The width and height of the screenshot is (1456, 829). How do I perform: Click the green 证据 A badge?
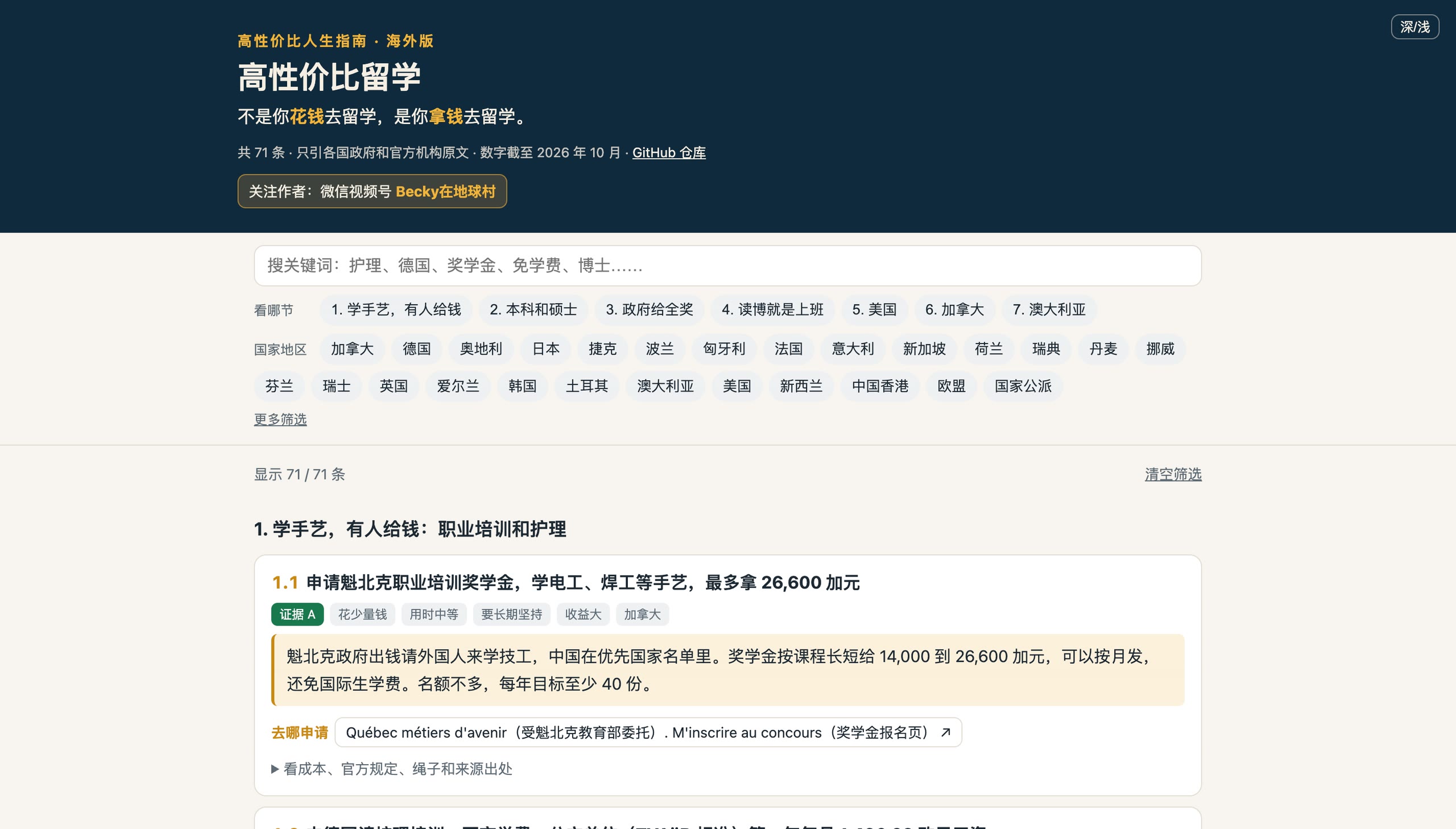point(297,614)
